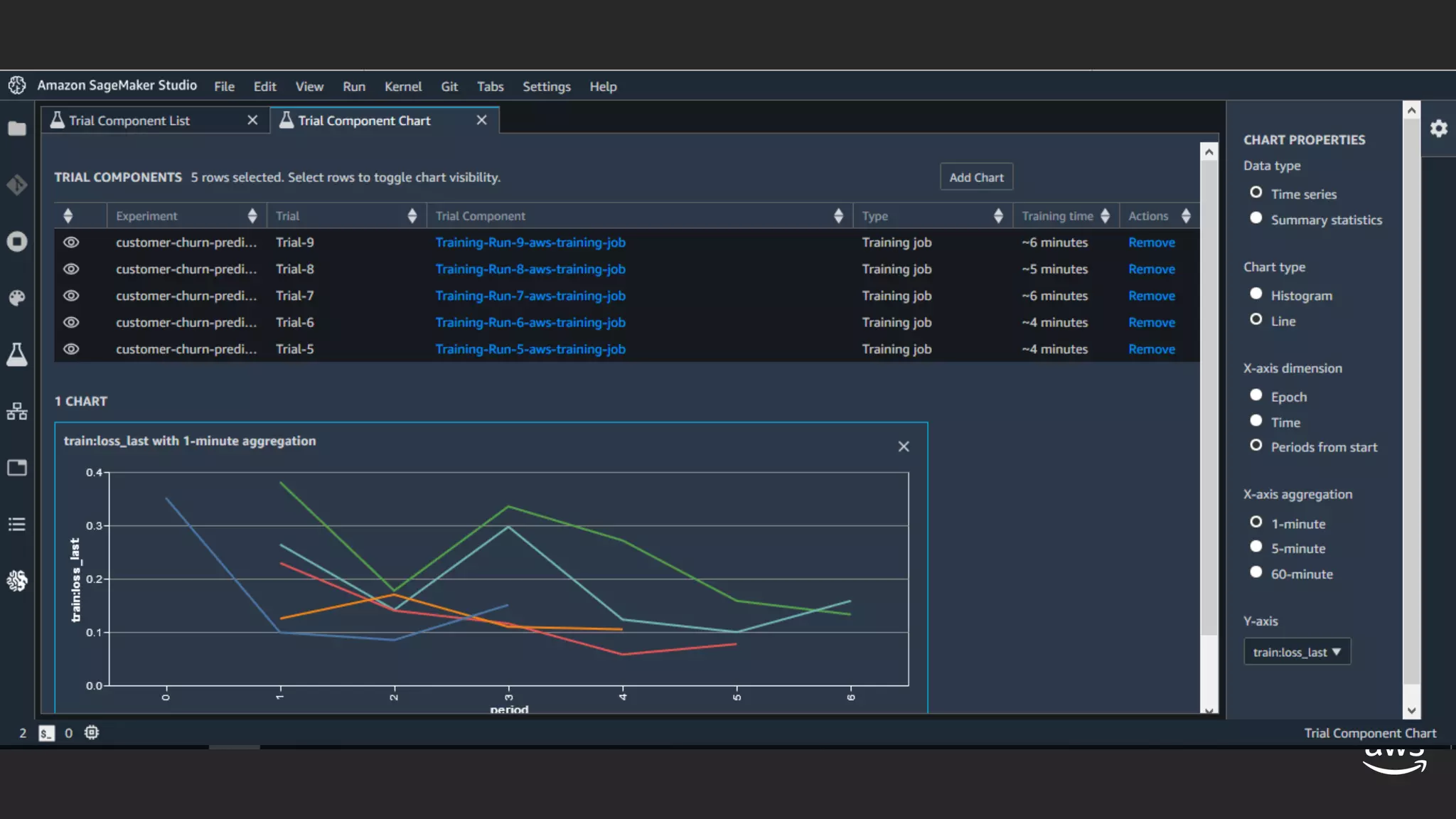Image resolution: width=1456 pixels, height=819 pixels.
Task: Open the file browser folder icon
Action: coord(17,129)
